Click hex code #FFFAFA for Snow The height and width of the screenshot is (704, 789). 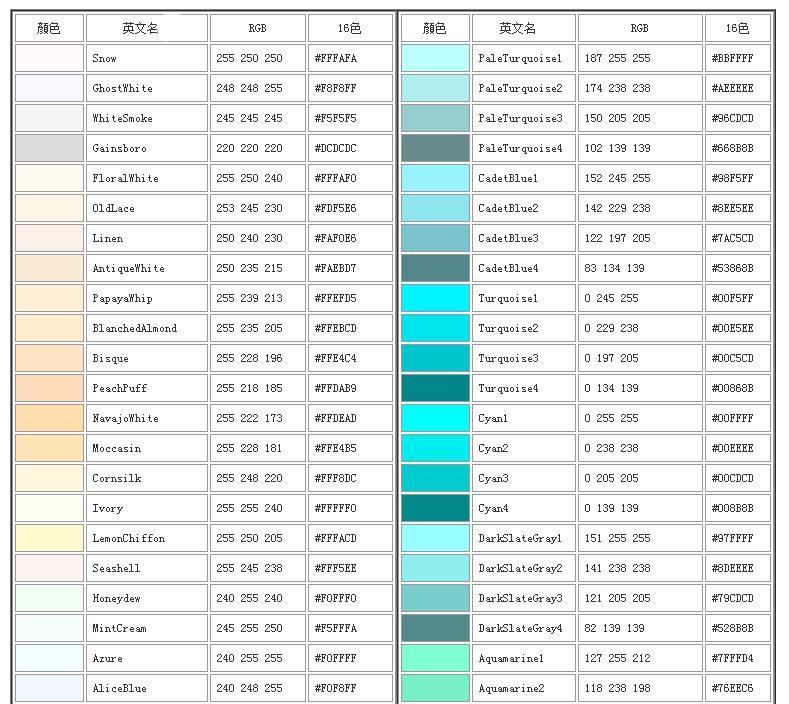click(x=349, y=58)
